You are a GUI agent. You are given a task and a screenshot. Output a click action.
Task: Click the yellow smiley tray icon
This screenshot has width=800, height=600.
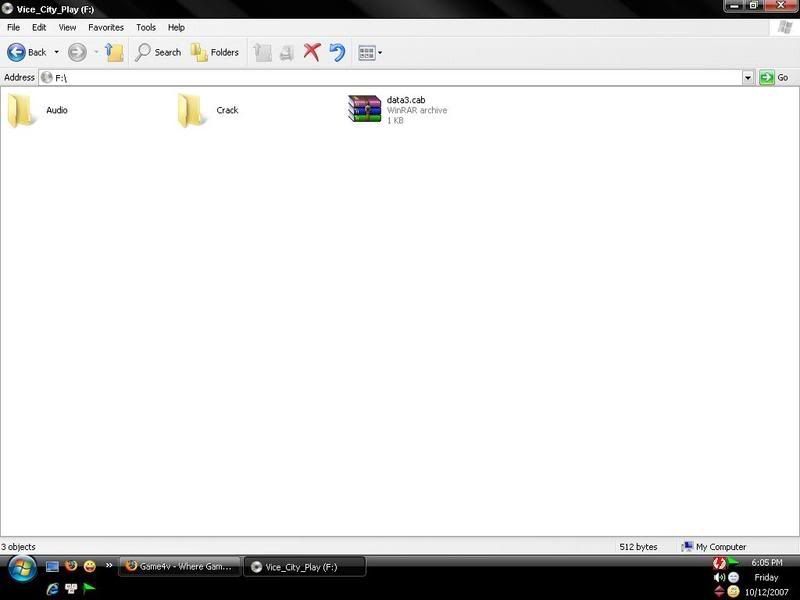coord(733,592)
